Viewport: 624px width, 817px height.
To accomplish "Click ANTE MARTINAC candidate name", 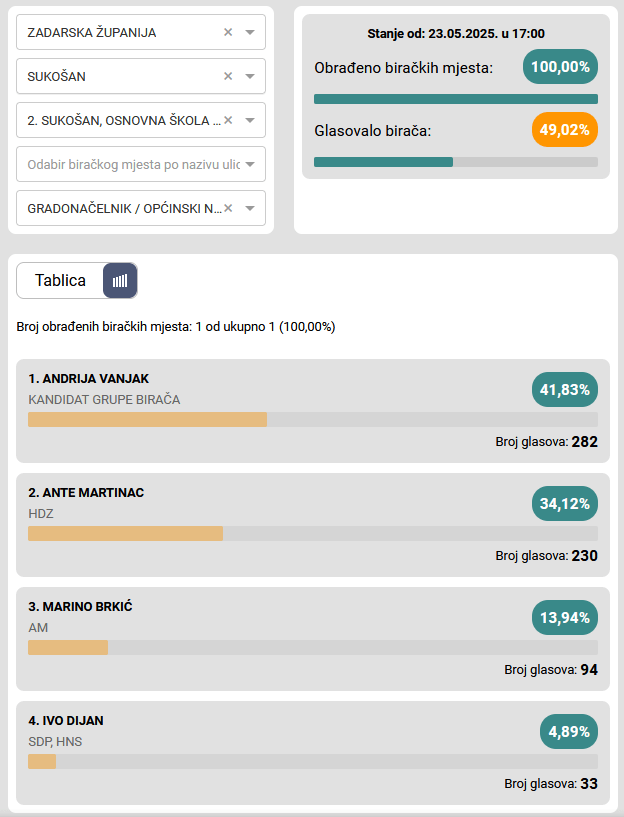I will 86,493.
